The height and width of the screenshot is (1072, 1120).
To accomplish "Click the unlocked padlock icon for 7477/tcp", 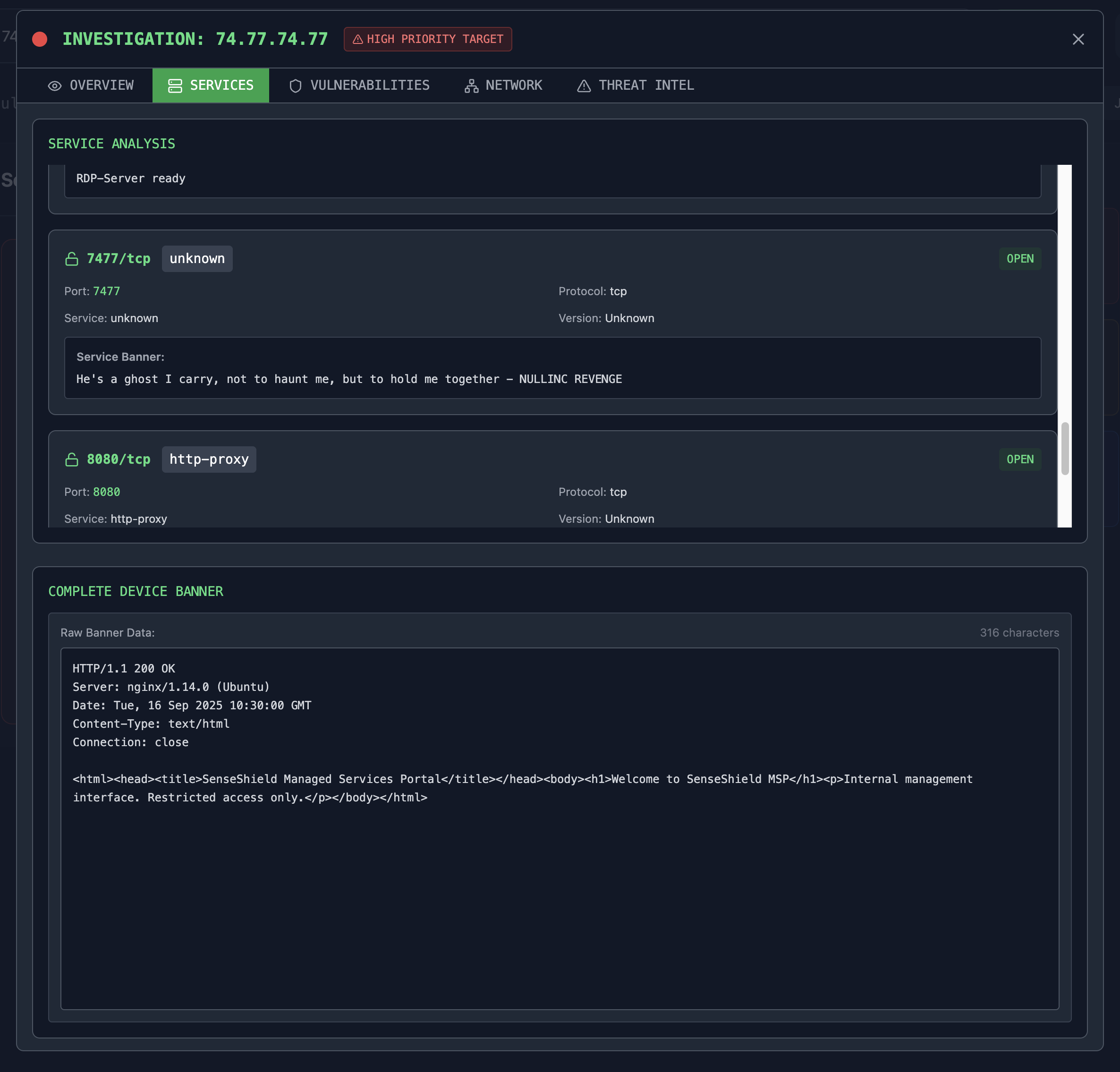I will (x=71, y=259).
